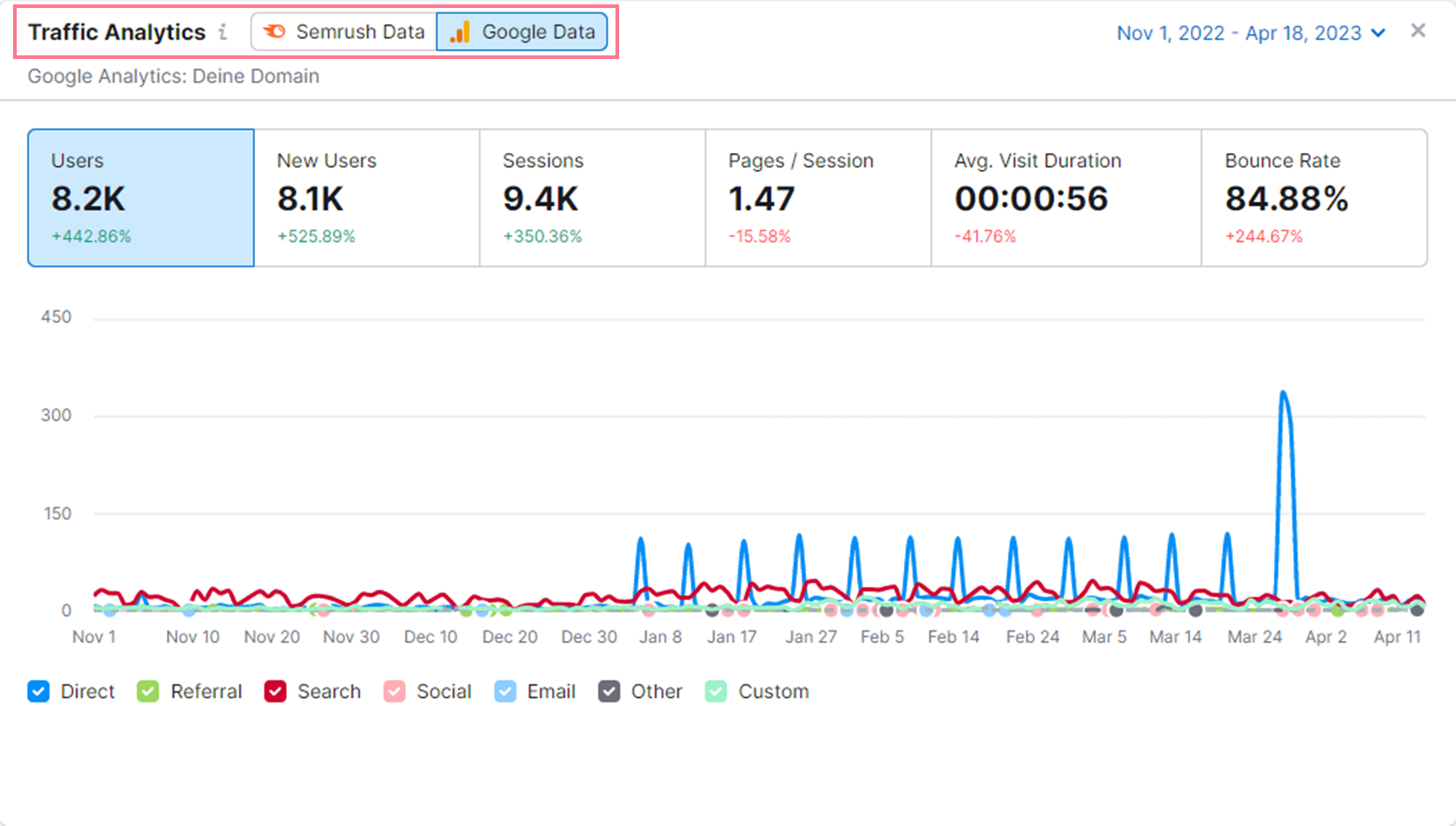Uncheck the Search traffic checkbox
The width and height of the screenshot is (1456, 826).
(x=275, y=691)
